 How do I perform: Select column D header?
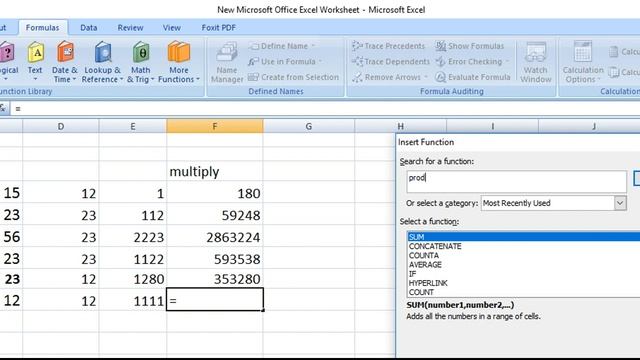(x=61, y=127)
